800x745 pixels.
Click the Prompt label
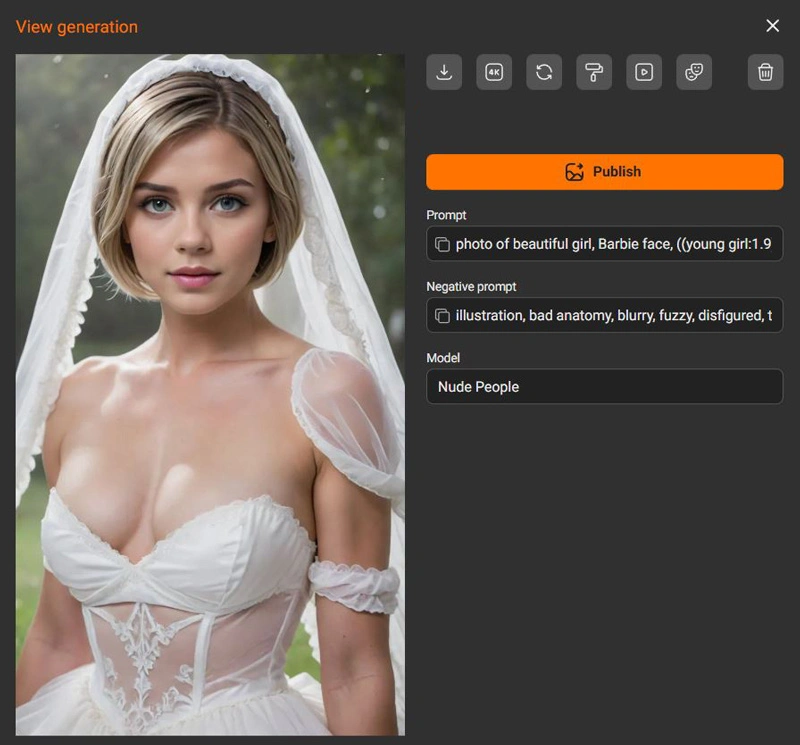pos(445,215)
